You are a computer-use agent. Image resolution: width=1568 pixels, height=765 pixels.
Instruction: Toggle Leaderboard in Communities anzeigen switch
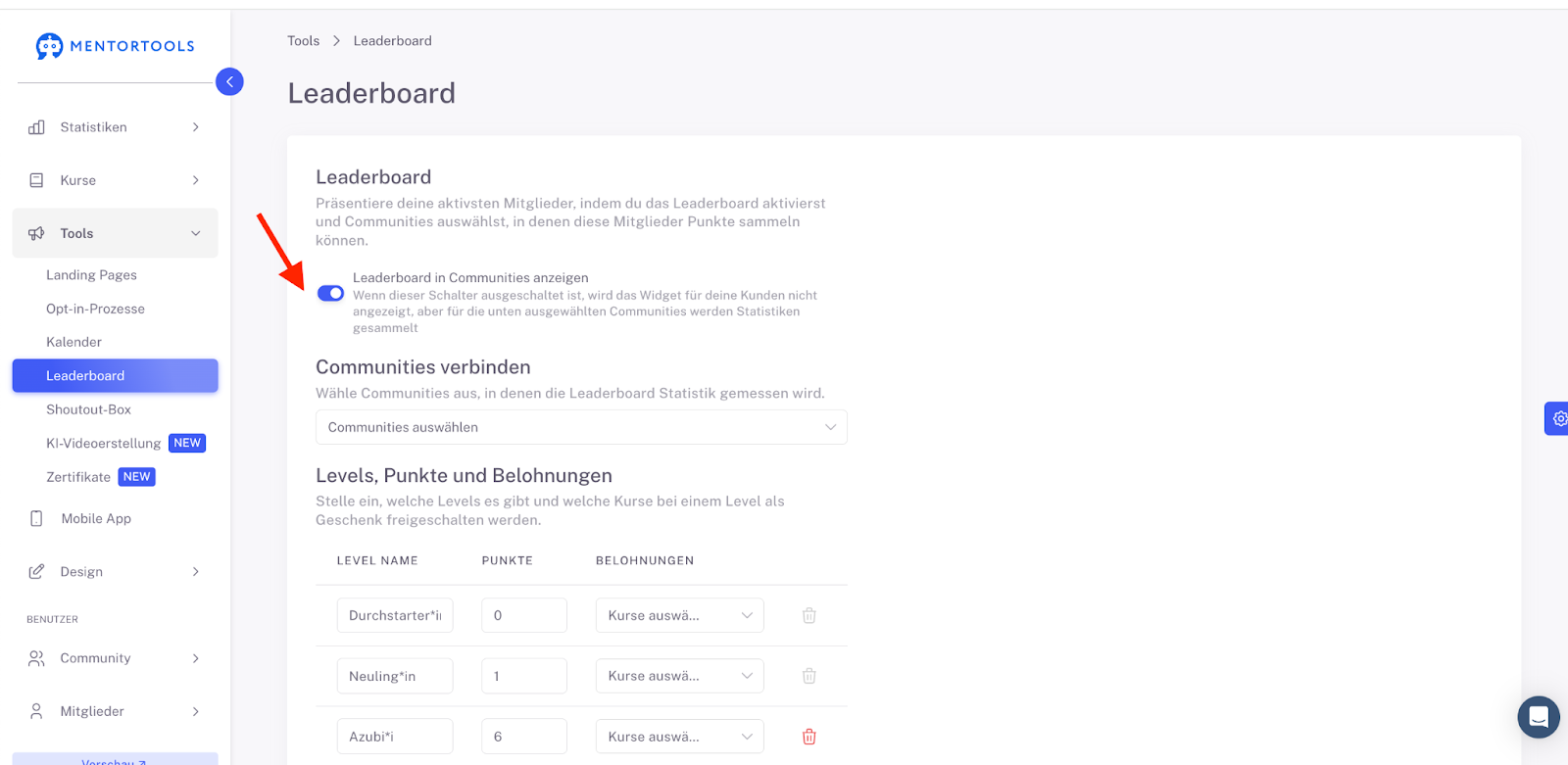(x=330, y=294)
